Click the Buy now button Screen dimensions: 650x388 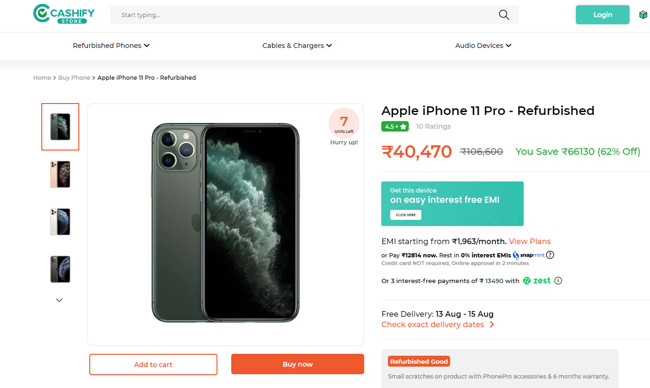(297, 364)
